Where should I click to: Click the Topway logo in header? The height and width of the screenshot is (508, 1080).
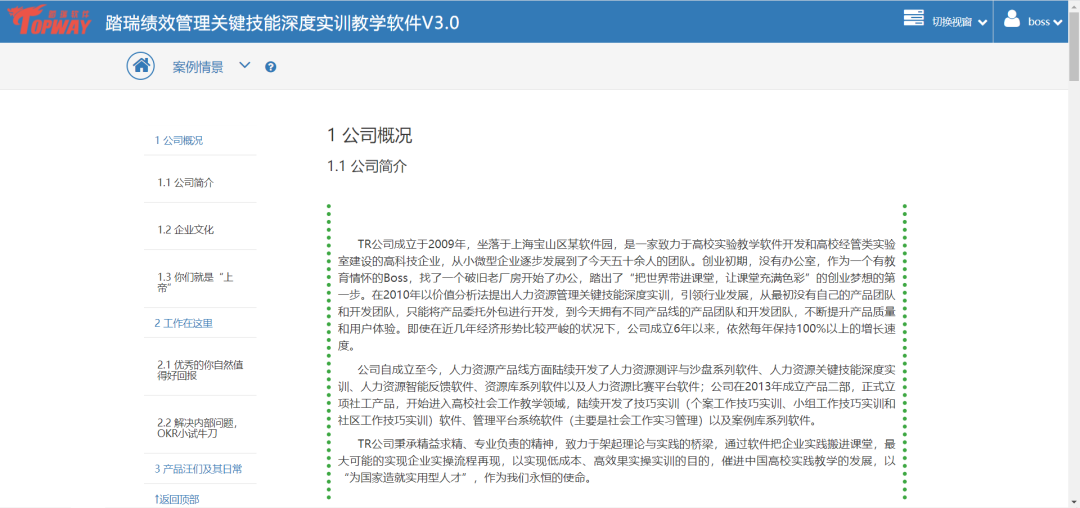pyautogui.click(x=46, y=21)
